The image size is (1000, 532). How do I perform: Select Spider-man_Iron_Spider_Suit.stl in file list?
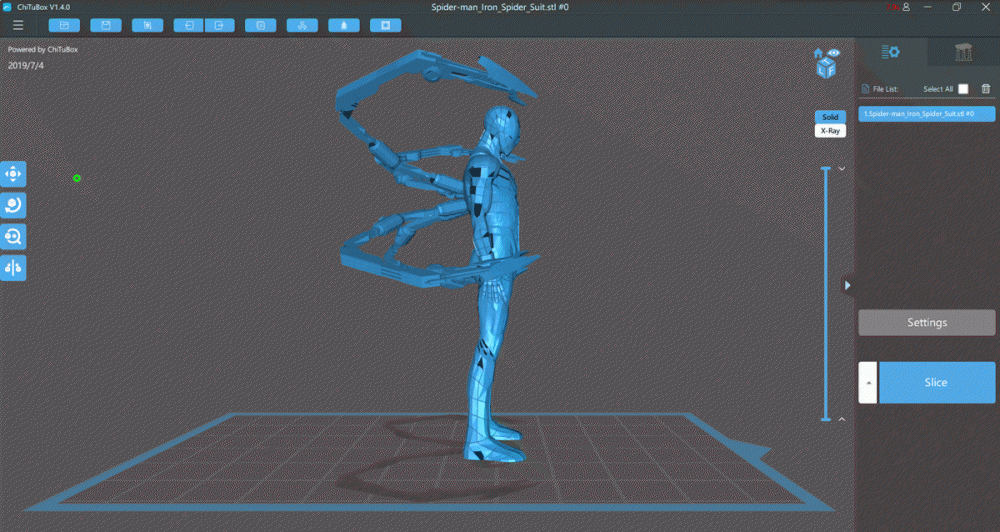pyautogui.click(x=927, y=114)
